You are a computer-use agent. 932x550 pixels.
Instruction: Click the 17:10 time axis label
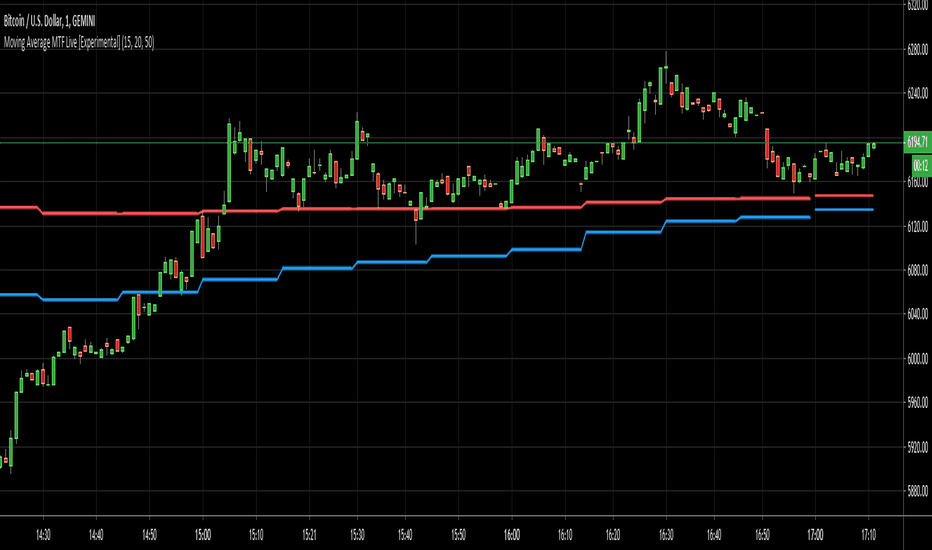(868, 535)
